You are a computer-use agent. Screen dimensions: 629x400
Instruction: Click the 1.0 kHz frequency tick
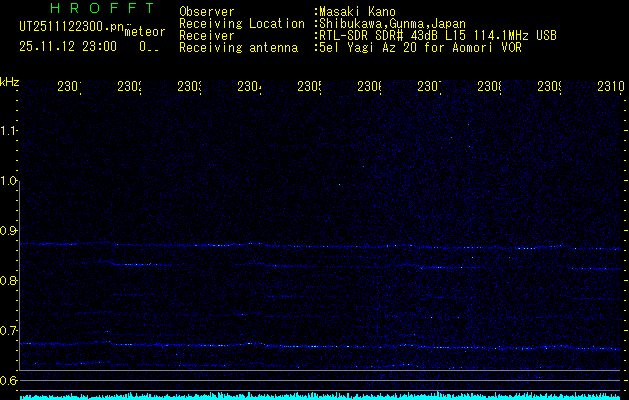[x=9, y=181]
